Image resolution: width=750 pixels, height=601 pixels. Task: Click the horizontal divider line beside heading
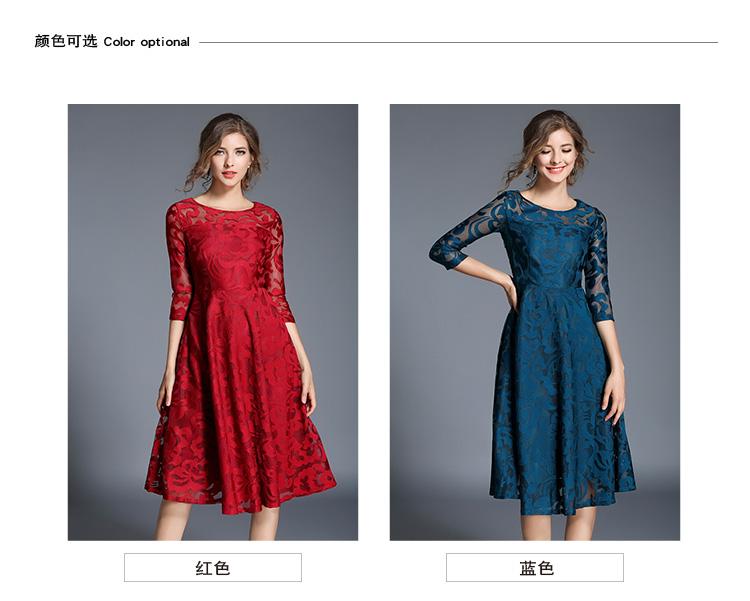pos(458,42)
